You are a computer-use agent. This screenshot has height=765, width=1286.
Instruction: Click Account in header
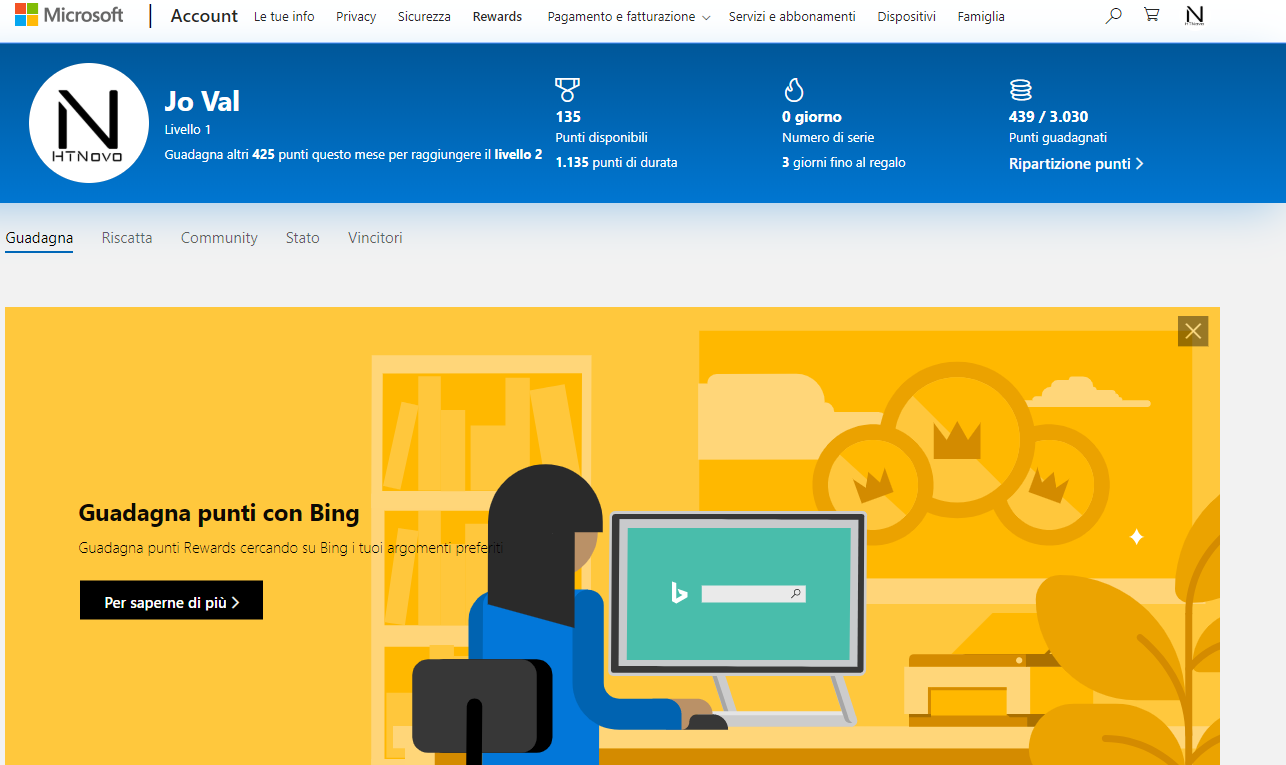pyautogui.click(x=204, y=16)
